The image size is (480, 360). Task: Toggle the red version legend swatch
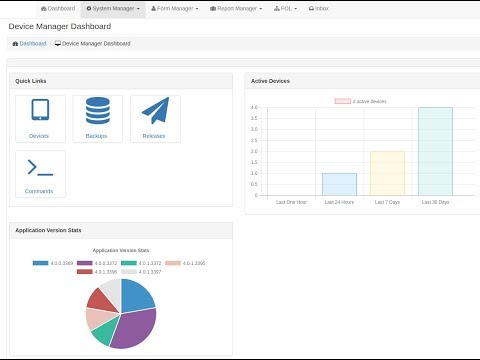tap(85, 272)
